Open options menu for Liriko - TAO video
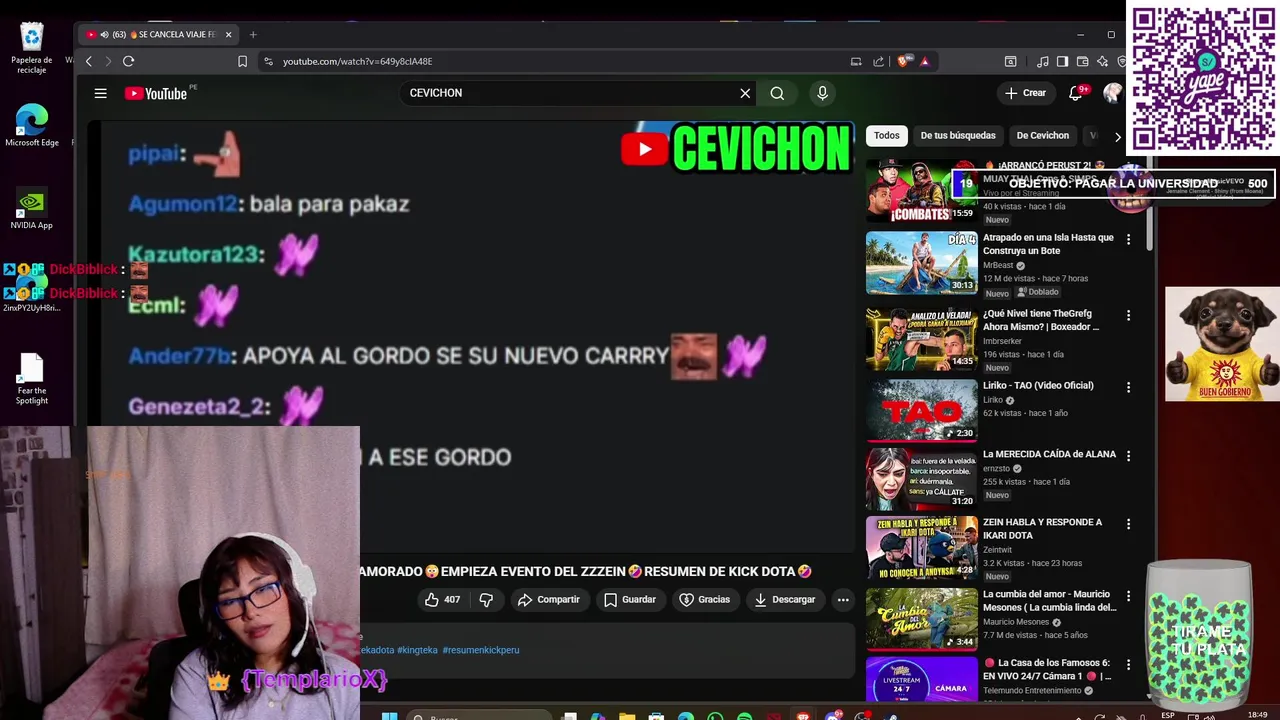 [x=1128, y=387]
